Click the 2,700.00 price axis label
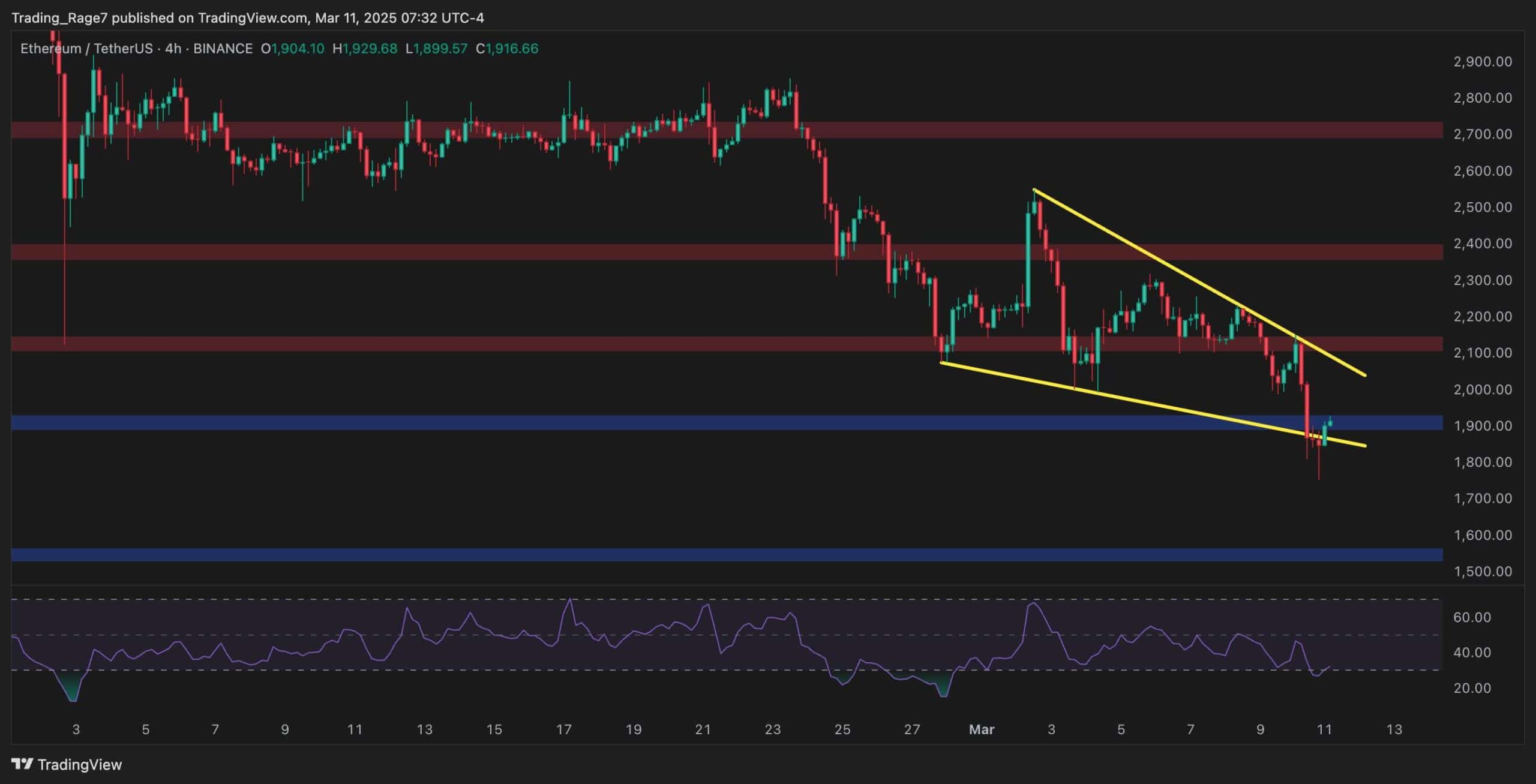 click(1483, 134)
